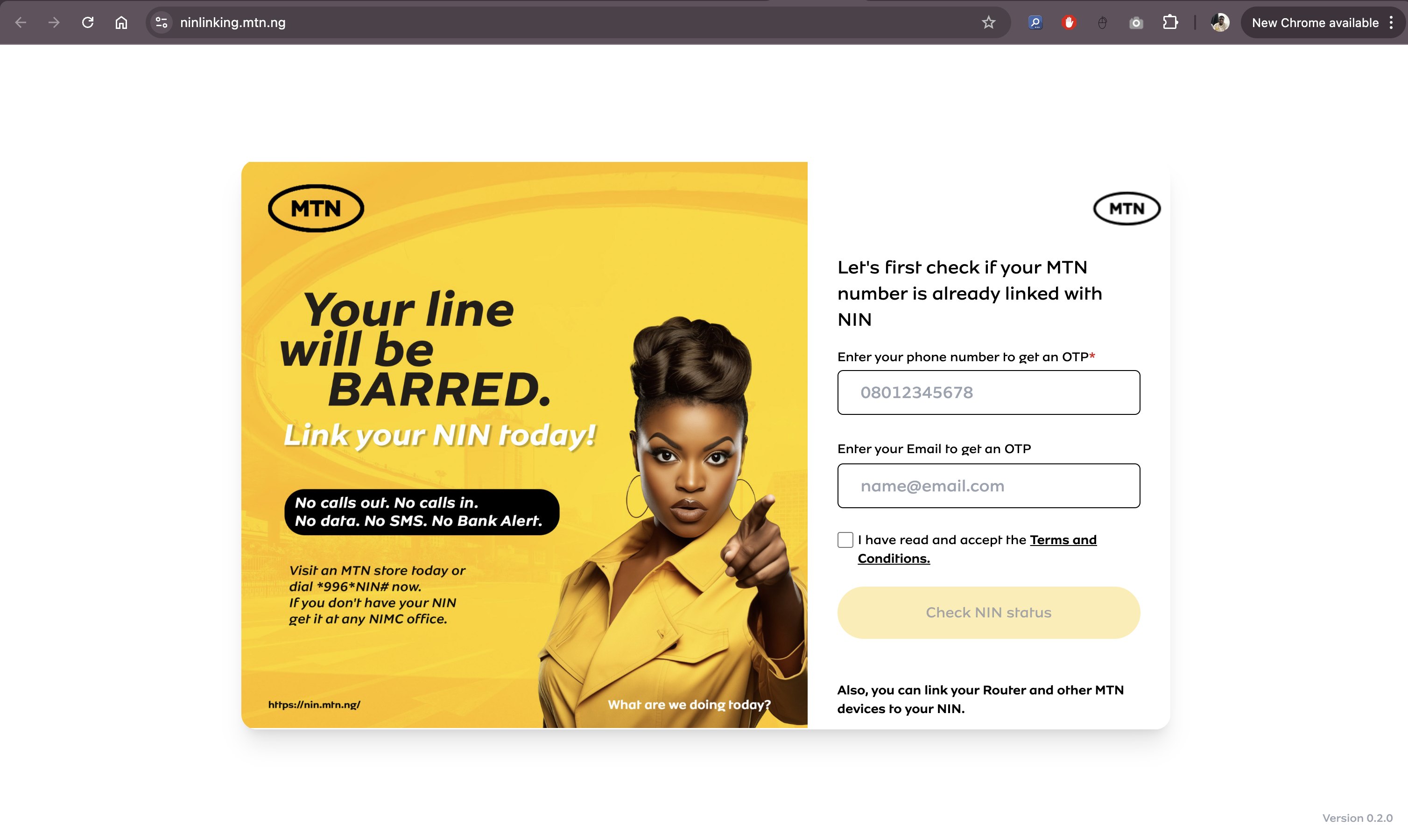Screen dimensions: 1408x840
Task: Open site information icon in the address bar
Action: tap(162, 23)
